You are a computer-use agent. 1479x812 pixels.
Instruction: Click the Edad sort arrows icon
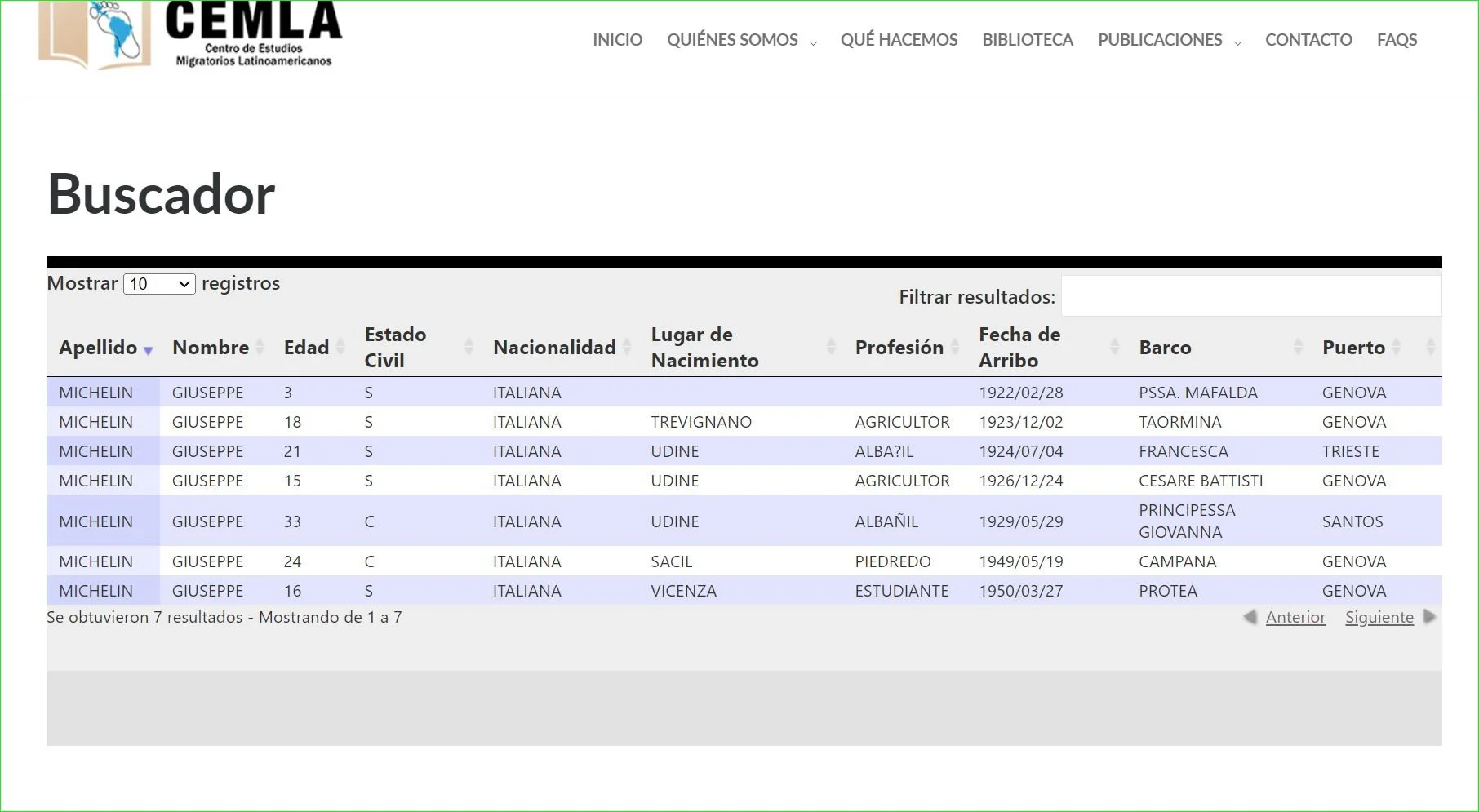click(340, 348)
